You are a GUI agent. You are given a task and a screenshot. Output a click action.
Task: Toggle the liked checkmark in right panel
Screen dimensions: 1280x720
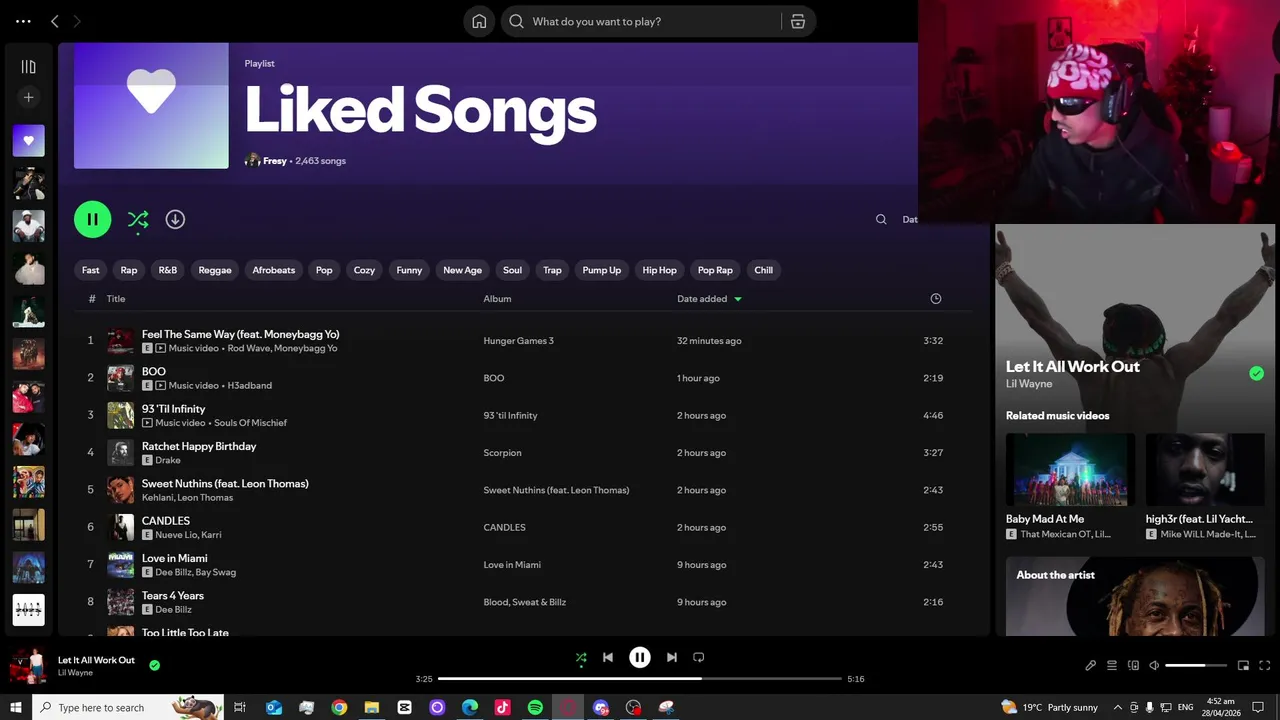tap(1256, 373)
